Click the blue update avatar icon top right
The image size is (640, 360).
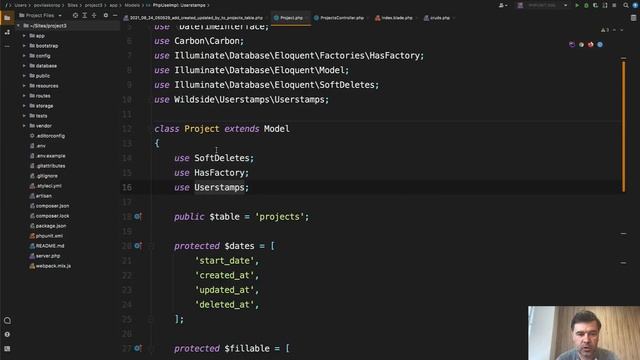[x=636, y=5]
